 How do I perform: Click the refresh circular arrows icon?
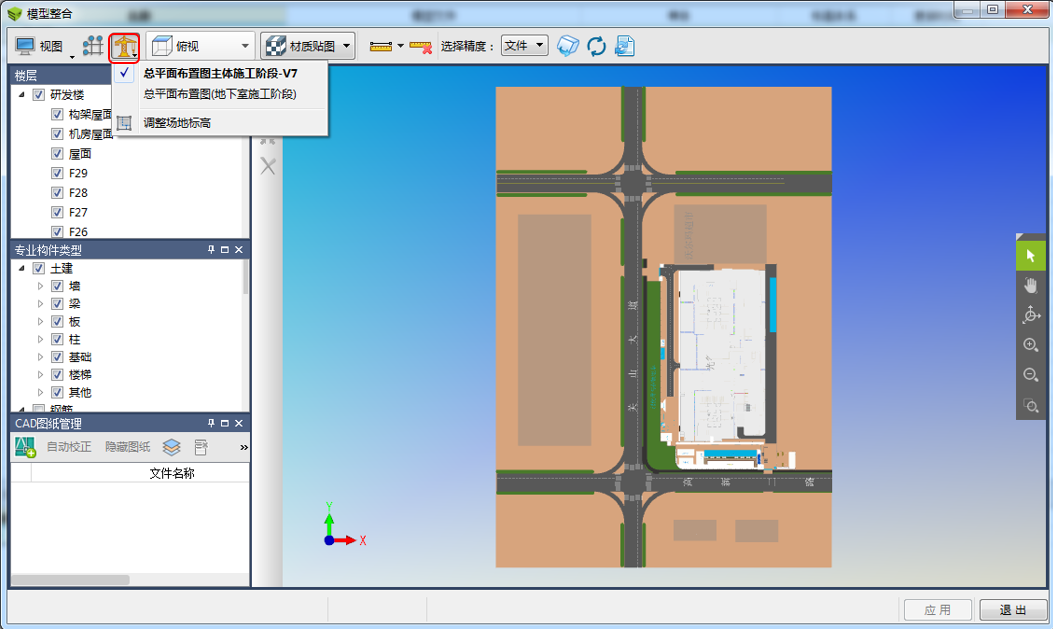coord(596,46)
